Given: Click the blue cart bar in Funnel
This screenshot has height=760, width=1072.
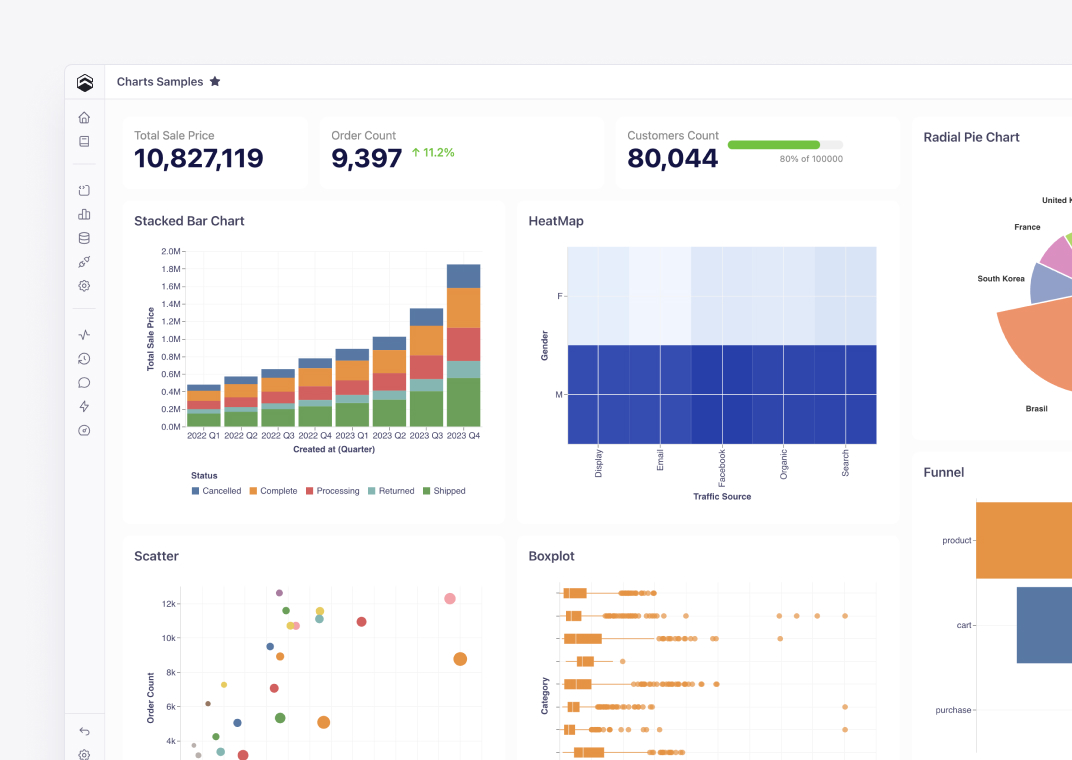Looking at the screenshot, I should [x=1044, y=625].
